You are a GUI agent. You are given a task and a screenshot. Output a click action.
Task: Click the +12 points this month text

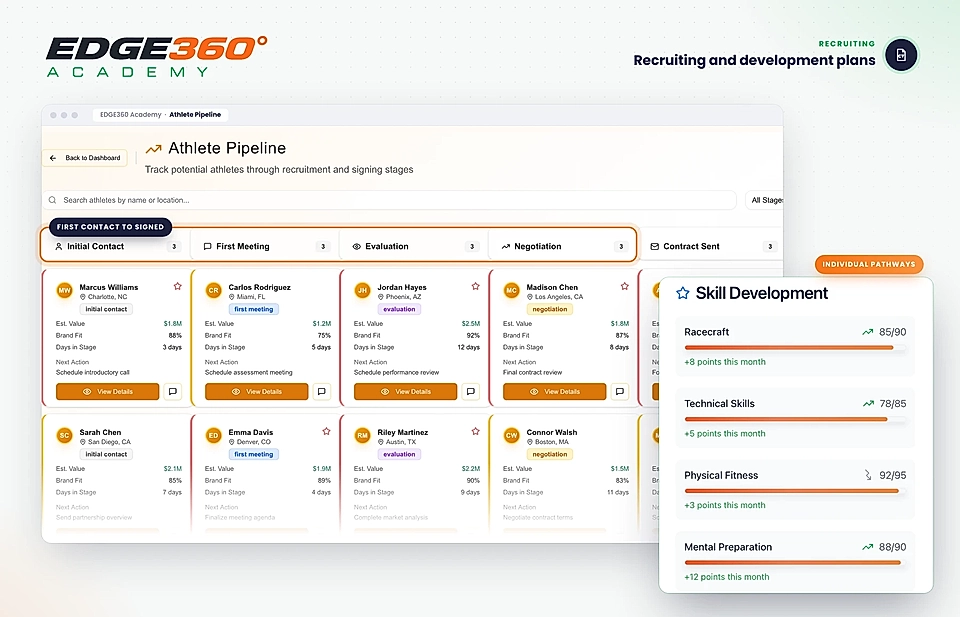[x=727, y=577]
